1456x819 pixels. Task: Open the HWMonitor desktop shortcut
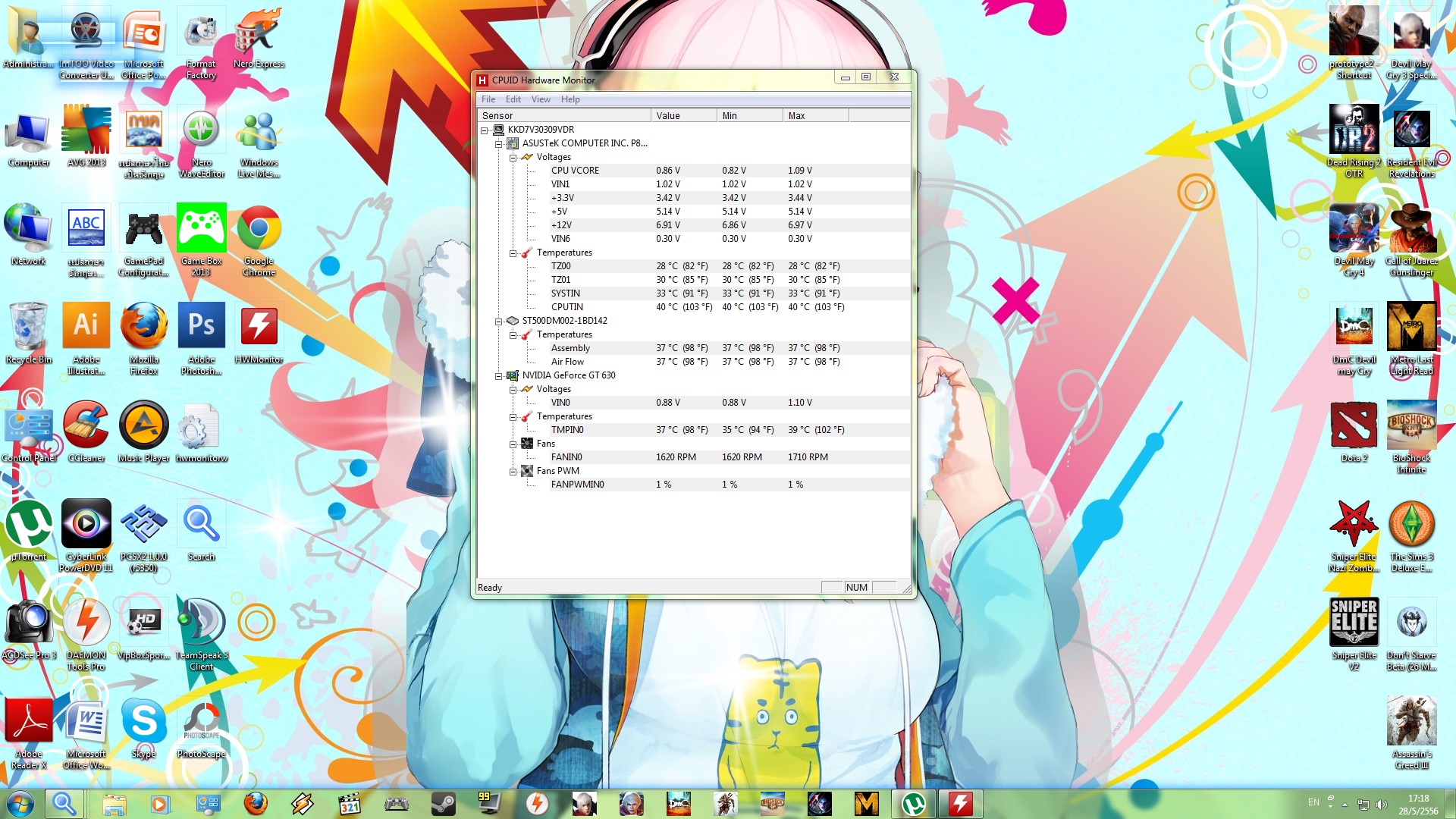pyautogui.click(x=259, y=327)
